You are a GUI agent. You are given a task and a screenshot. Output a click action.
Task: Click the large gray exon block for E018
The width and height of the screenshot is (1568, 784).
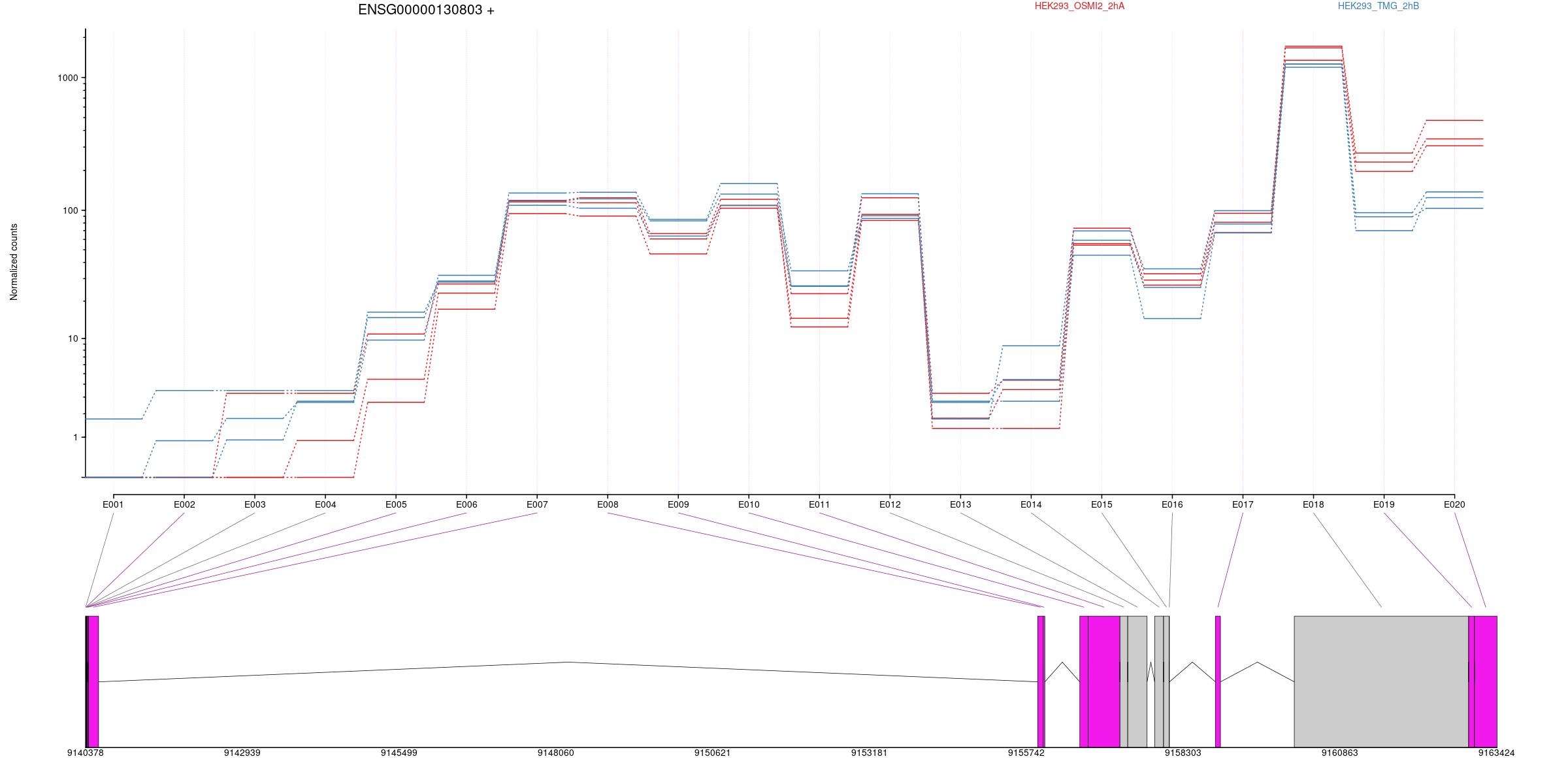(1381, 681)
